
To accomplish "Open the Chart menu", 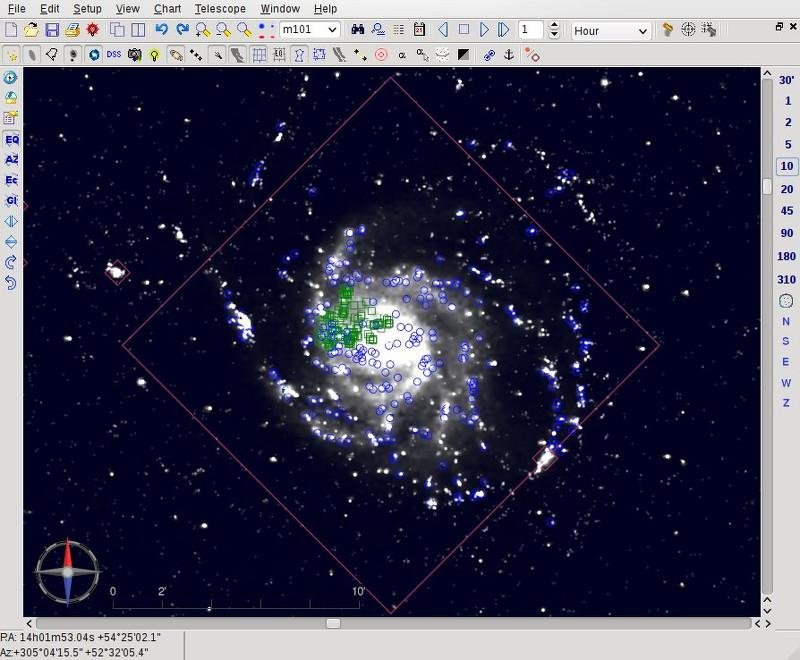I will click(166, 8).
